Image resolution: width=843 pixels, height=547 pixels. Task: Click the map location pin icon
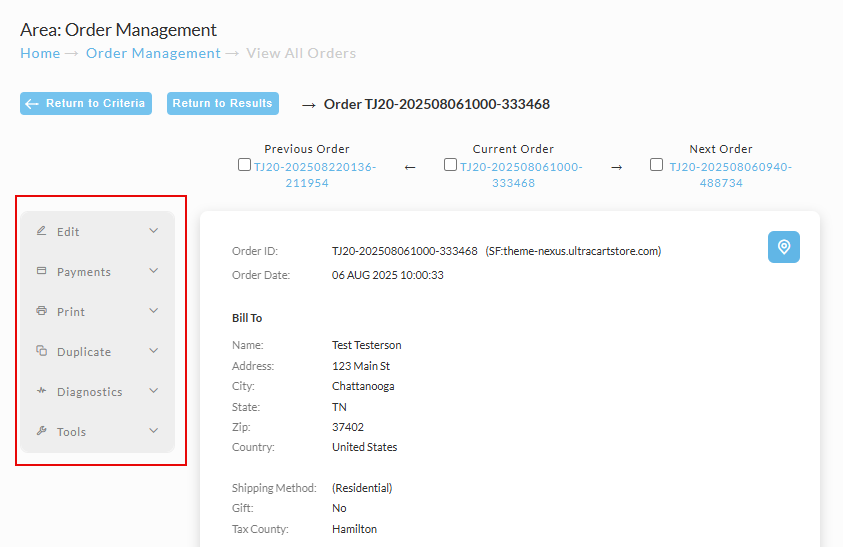pos(783,247)
